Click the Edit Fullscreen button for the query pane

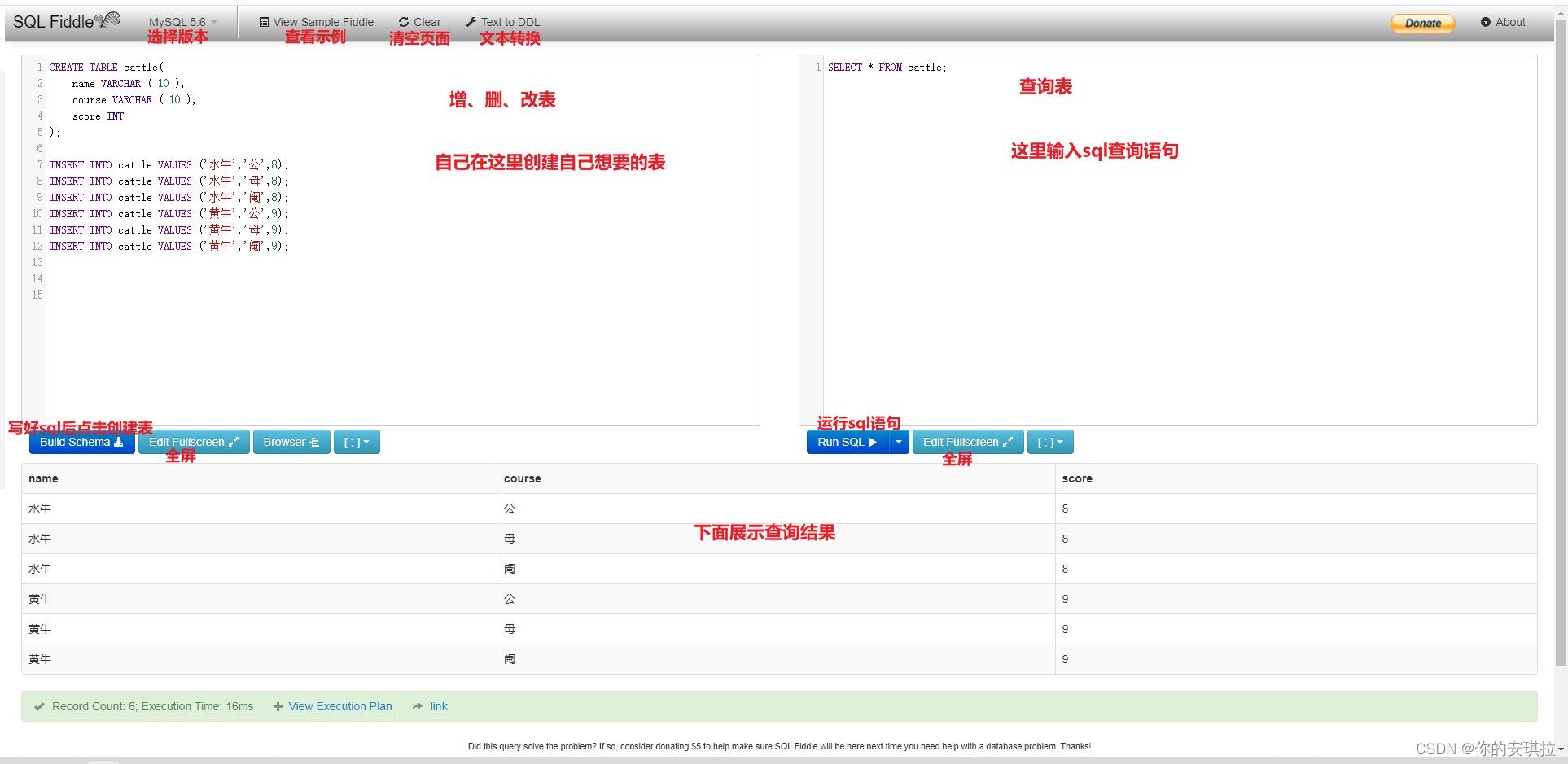(968, 442)
